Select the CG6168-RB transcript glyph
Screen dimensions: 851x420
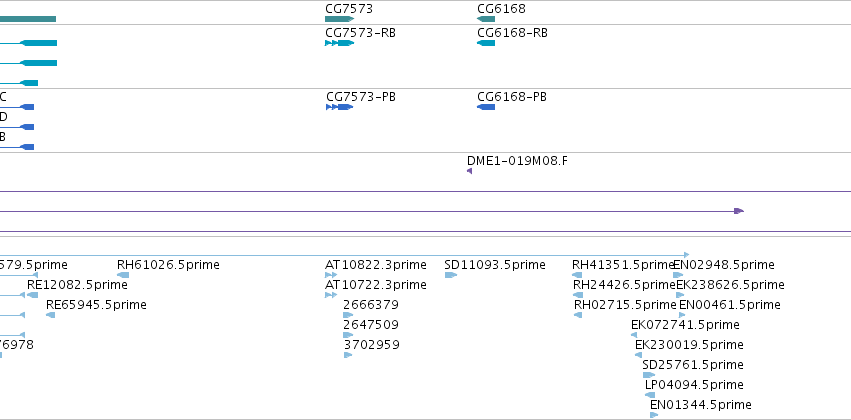point(486,43)
